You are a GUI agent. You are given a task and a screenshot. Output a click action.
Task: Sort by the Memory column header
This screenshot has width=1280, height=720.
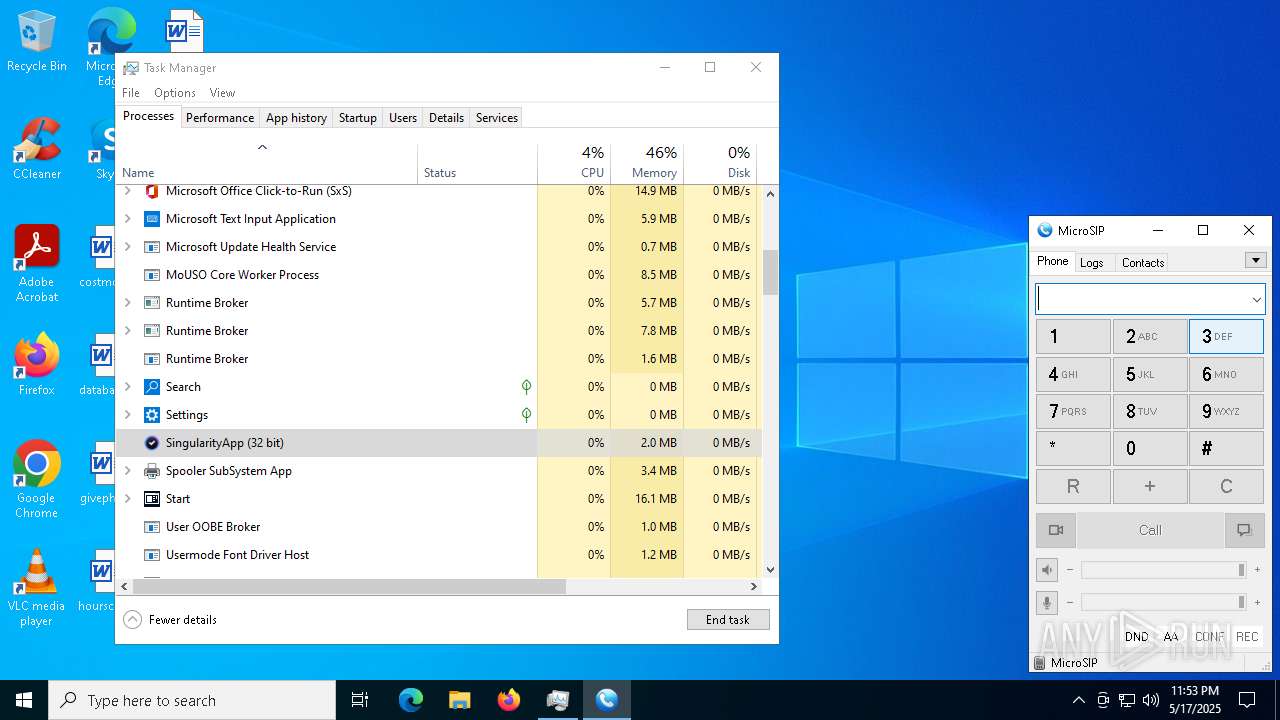click(647, 163)
